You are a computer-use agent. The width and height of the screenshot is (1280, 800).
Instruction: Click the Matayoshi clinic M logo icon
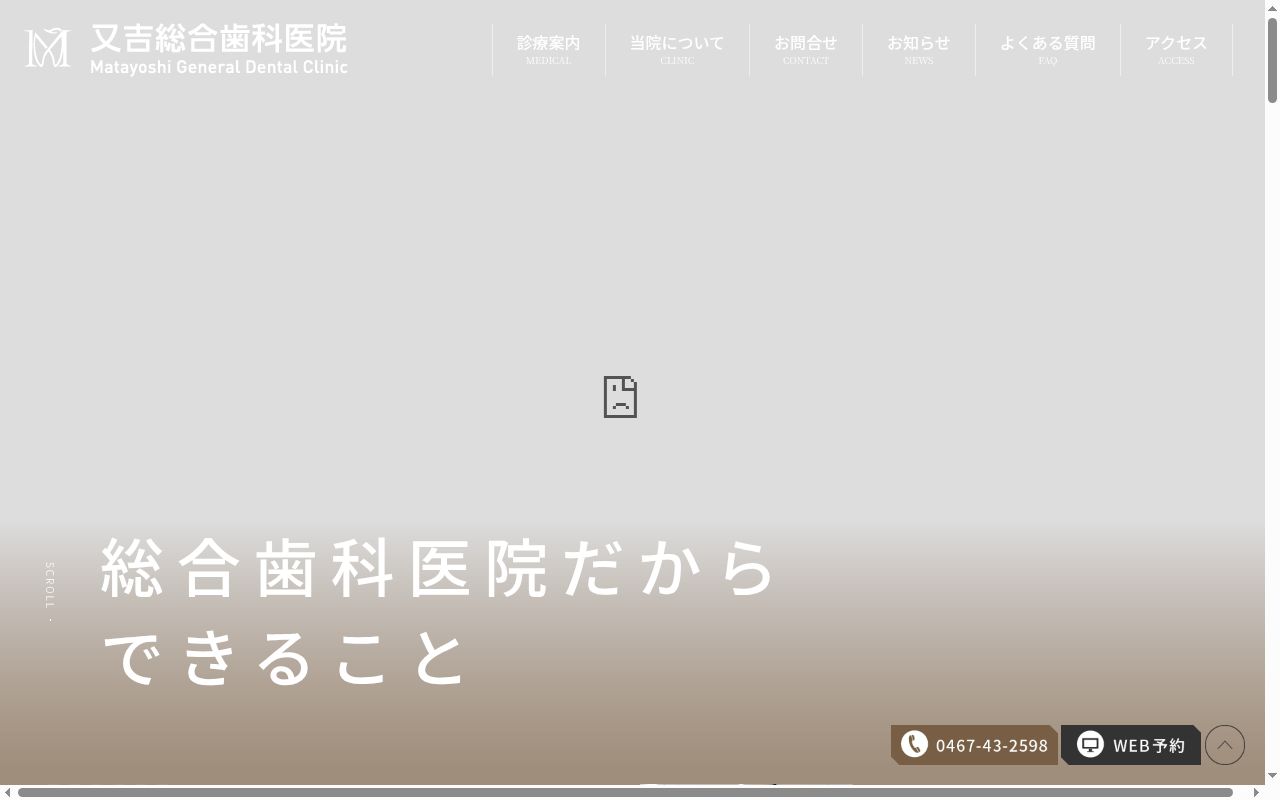click(x=47, y=48)
